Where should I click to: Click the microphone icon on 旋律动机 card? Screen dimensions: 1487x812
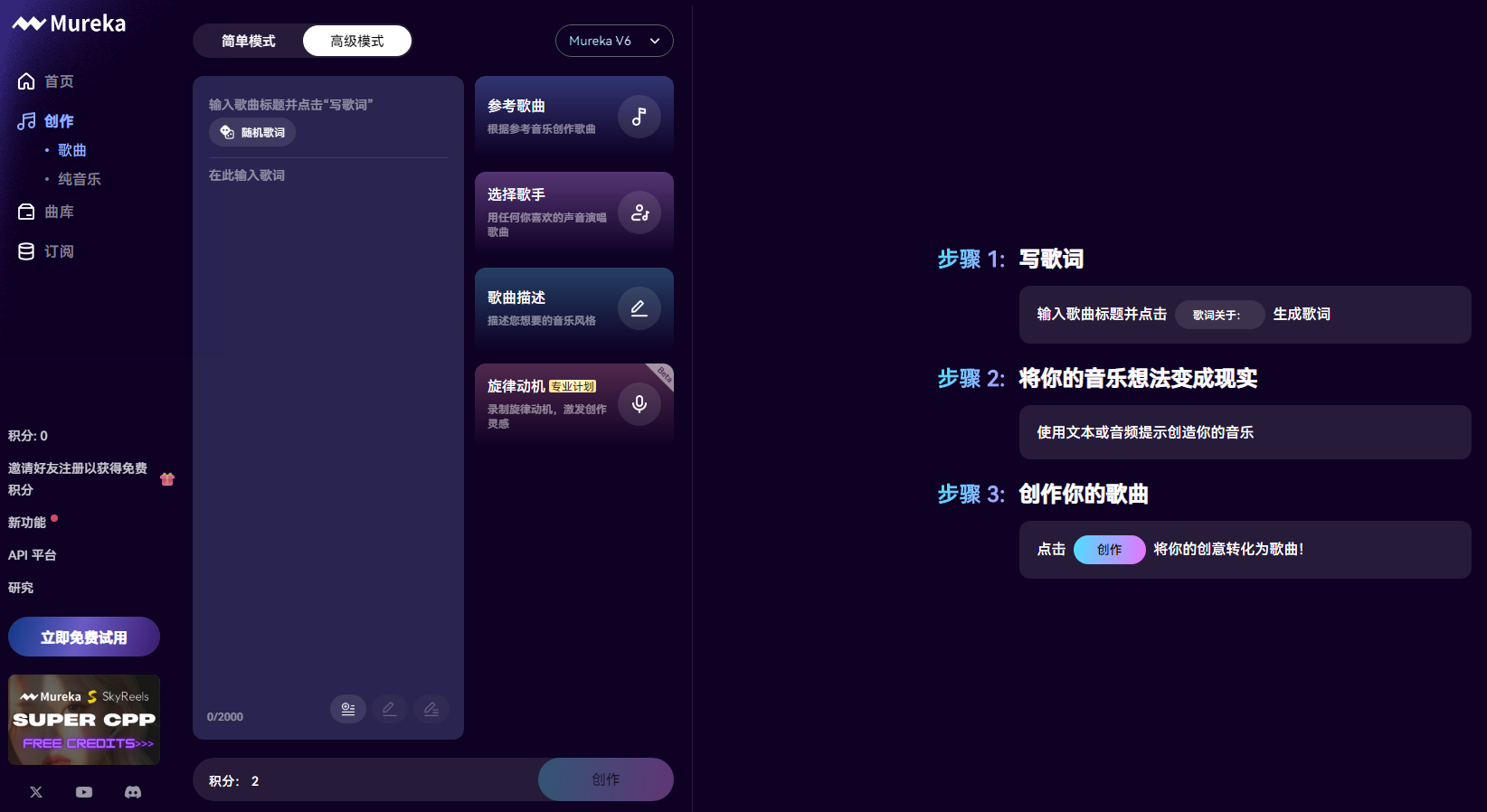[x=639, y=404]
